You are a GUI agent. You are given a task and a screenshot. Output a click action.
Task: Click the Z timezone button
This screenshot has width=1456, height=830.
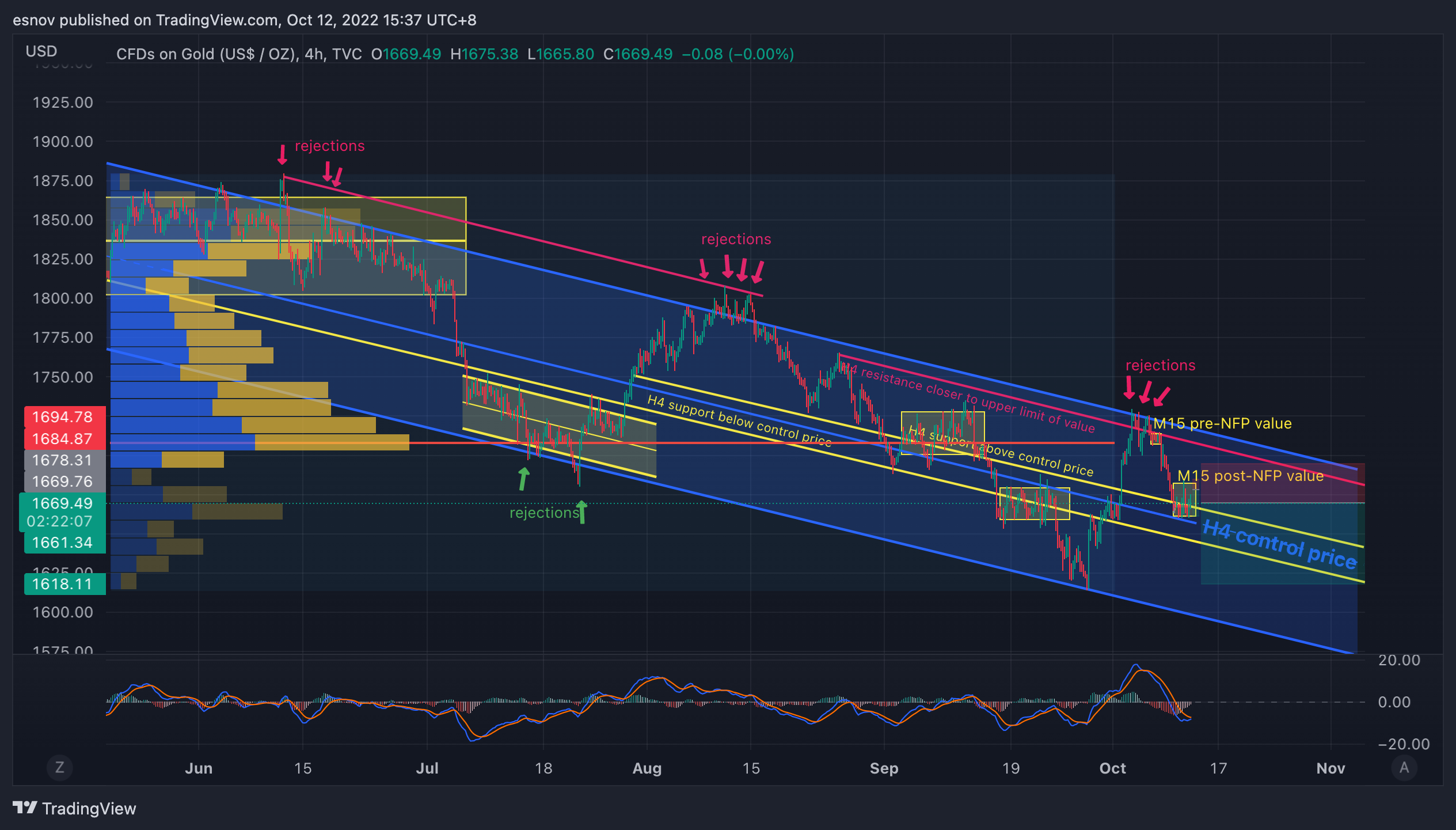click(x=59, y=767)
